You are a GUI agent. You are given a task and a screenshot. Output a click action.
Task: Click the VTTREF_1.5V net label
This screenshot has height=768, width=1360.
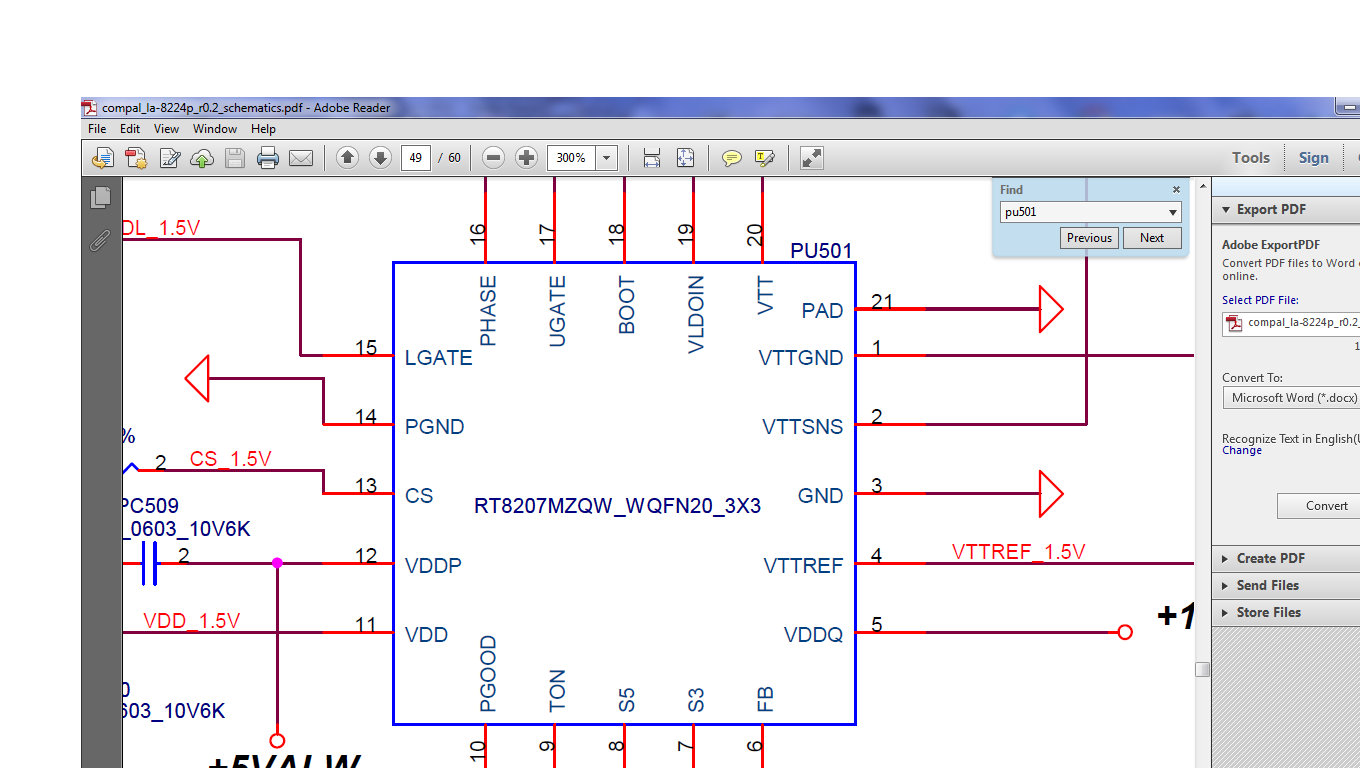click(1018, 552)
